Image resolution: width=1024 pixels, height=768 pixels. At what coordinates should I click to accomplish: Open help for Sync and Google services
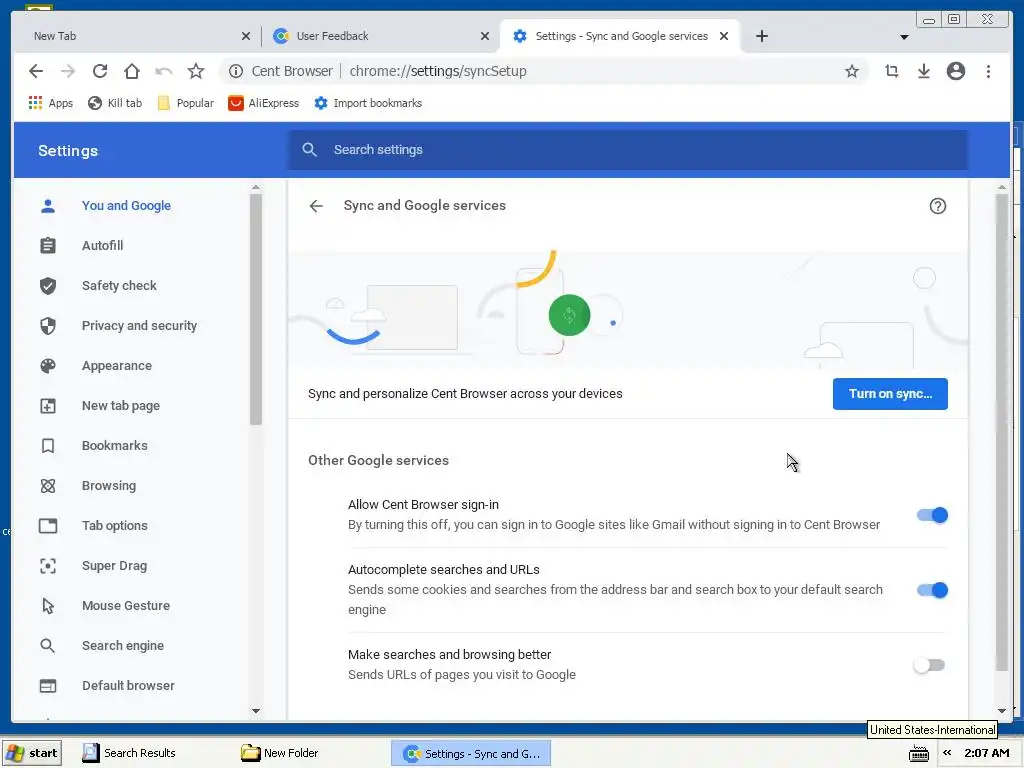click(x=937, y=206)
